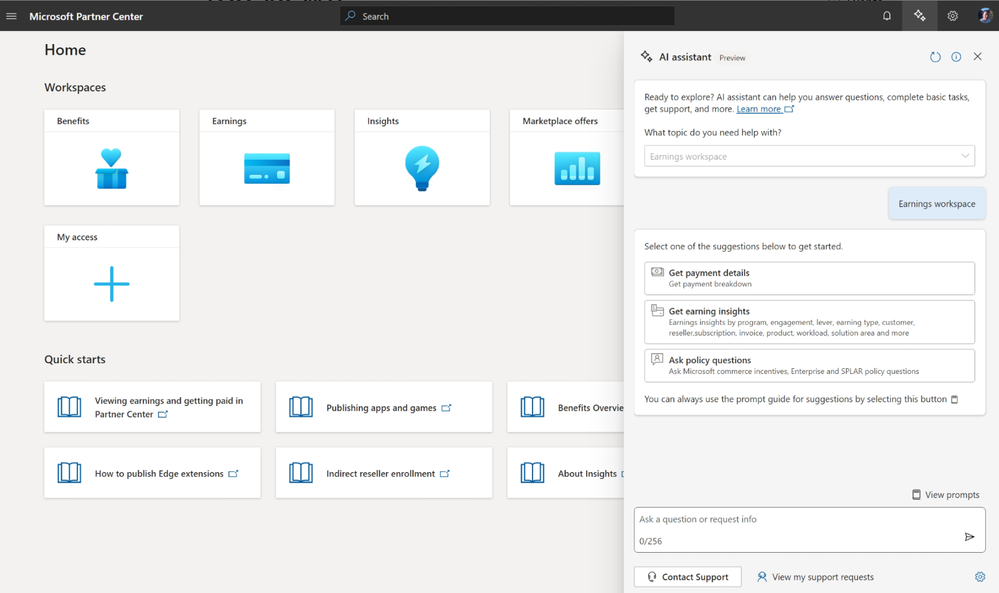
Task: Open the AI assistant info icon
Action: click(x=956, y=57)
